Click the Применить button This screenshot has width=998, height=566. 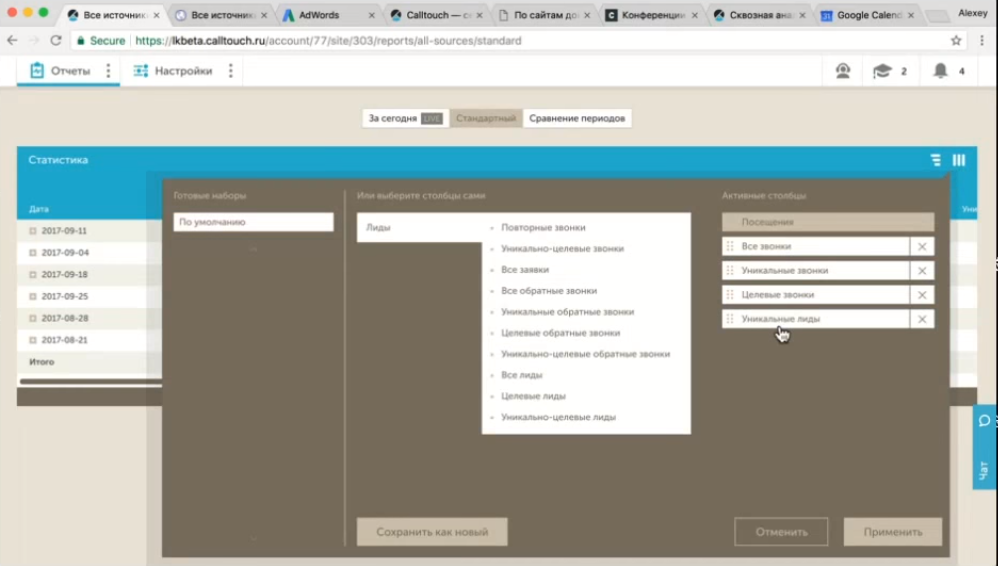[x=892, y=532]
